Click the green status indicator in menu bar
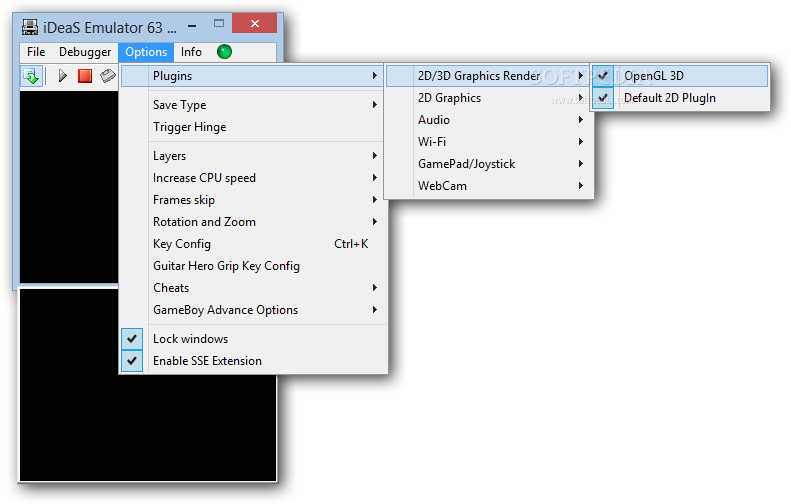Viewport: 791px width, 504px height. click(x=224, y=51)
